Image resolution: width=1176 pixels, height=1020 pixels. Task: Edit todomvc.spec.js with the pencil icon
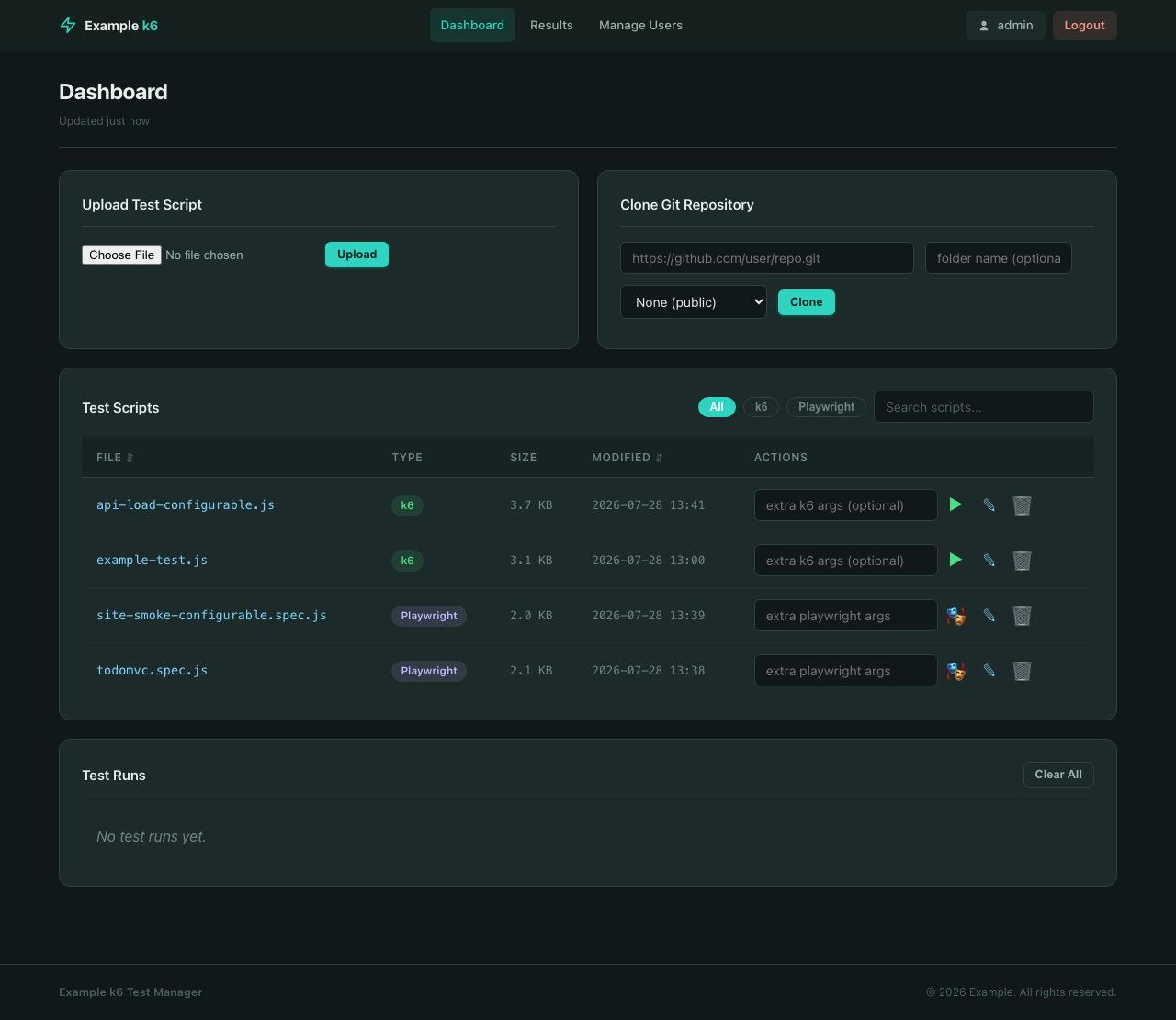[989, 670]
